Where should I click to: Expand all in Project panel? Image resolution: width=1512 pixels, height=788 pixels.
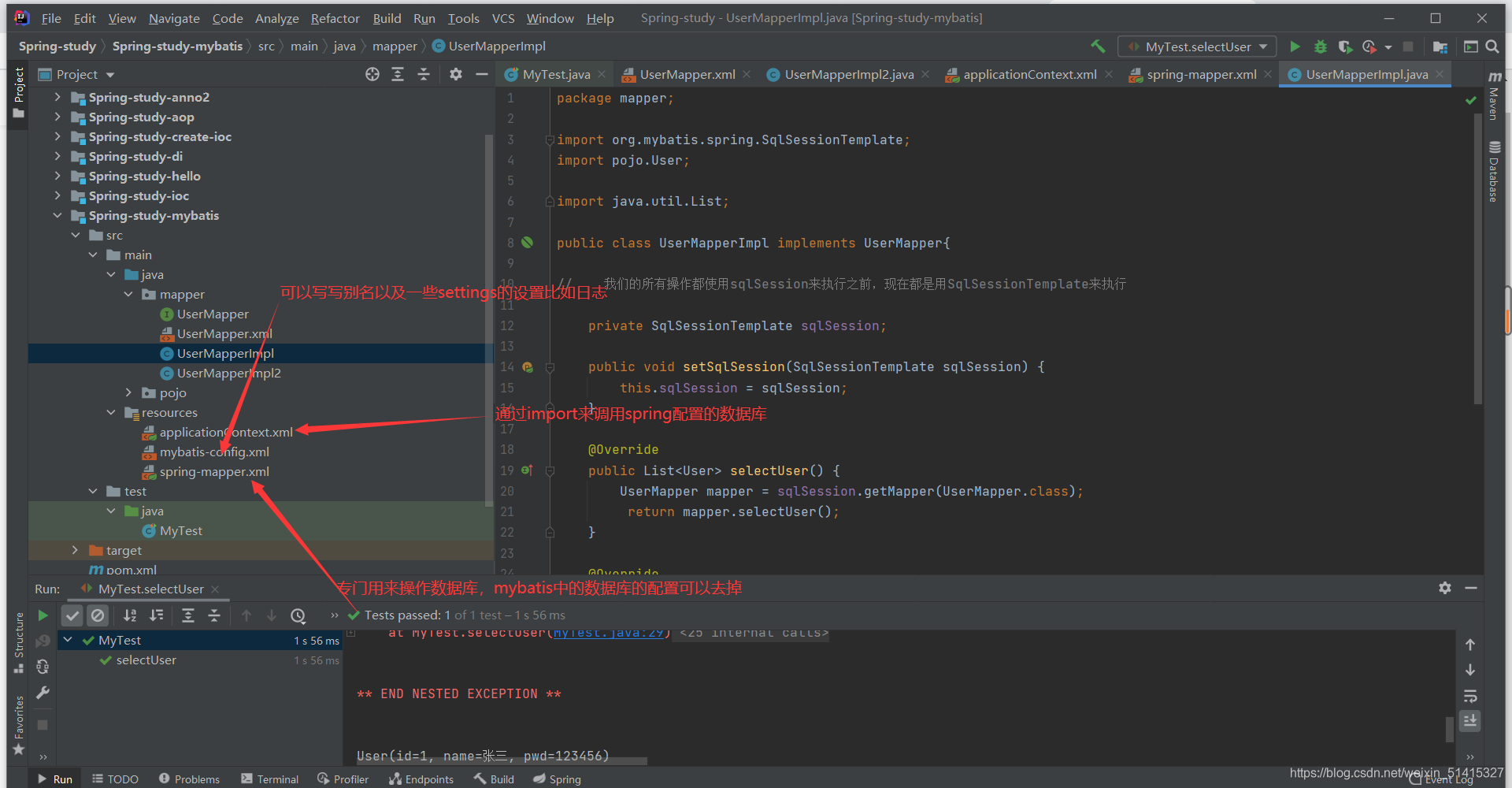click(x=398, y=74)
